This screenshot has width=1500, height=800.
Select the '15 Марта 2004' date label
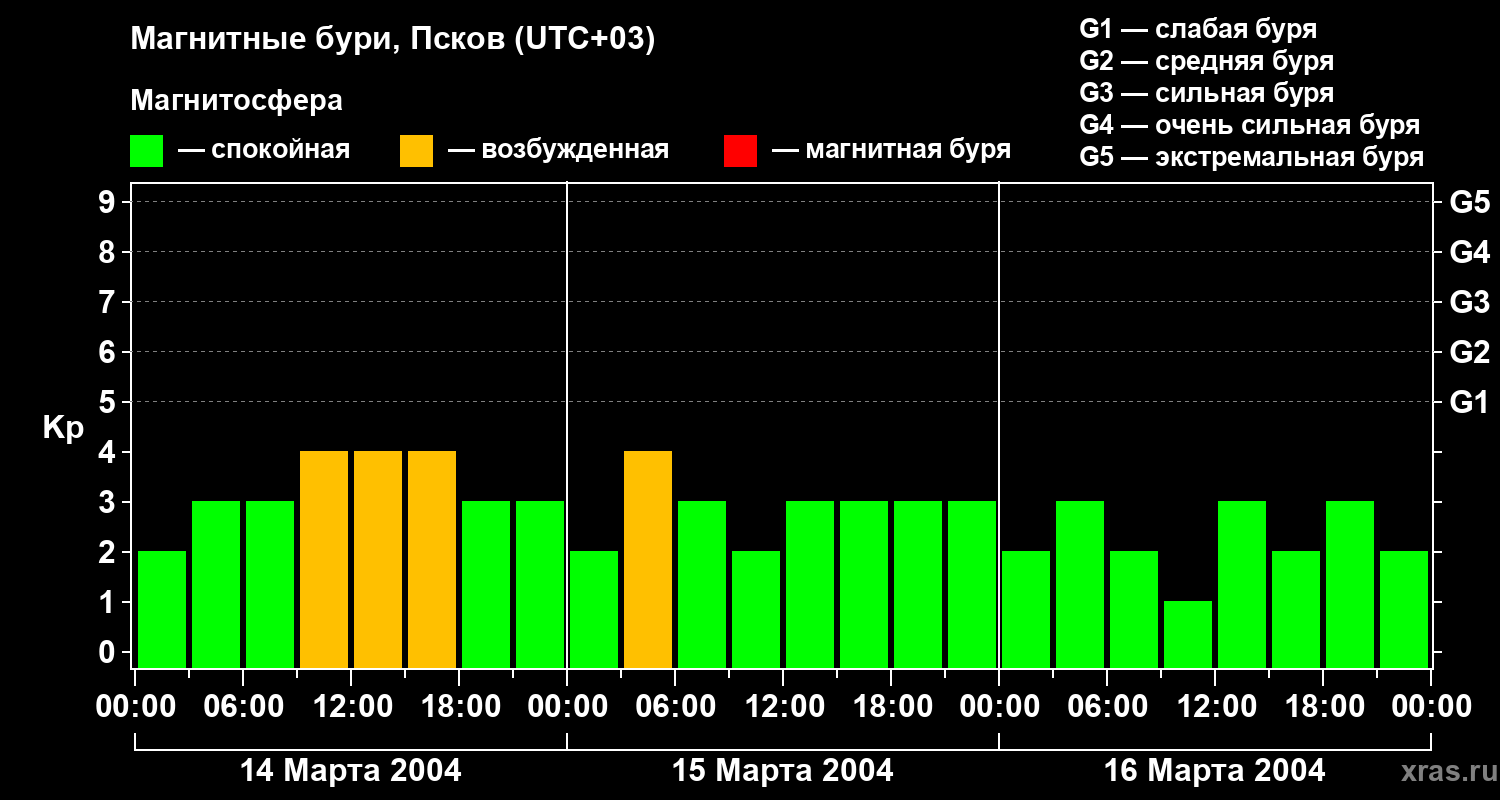coord(783,771)
